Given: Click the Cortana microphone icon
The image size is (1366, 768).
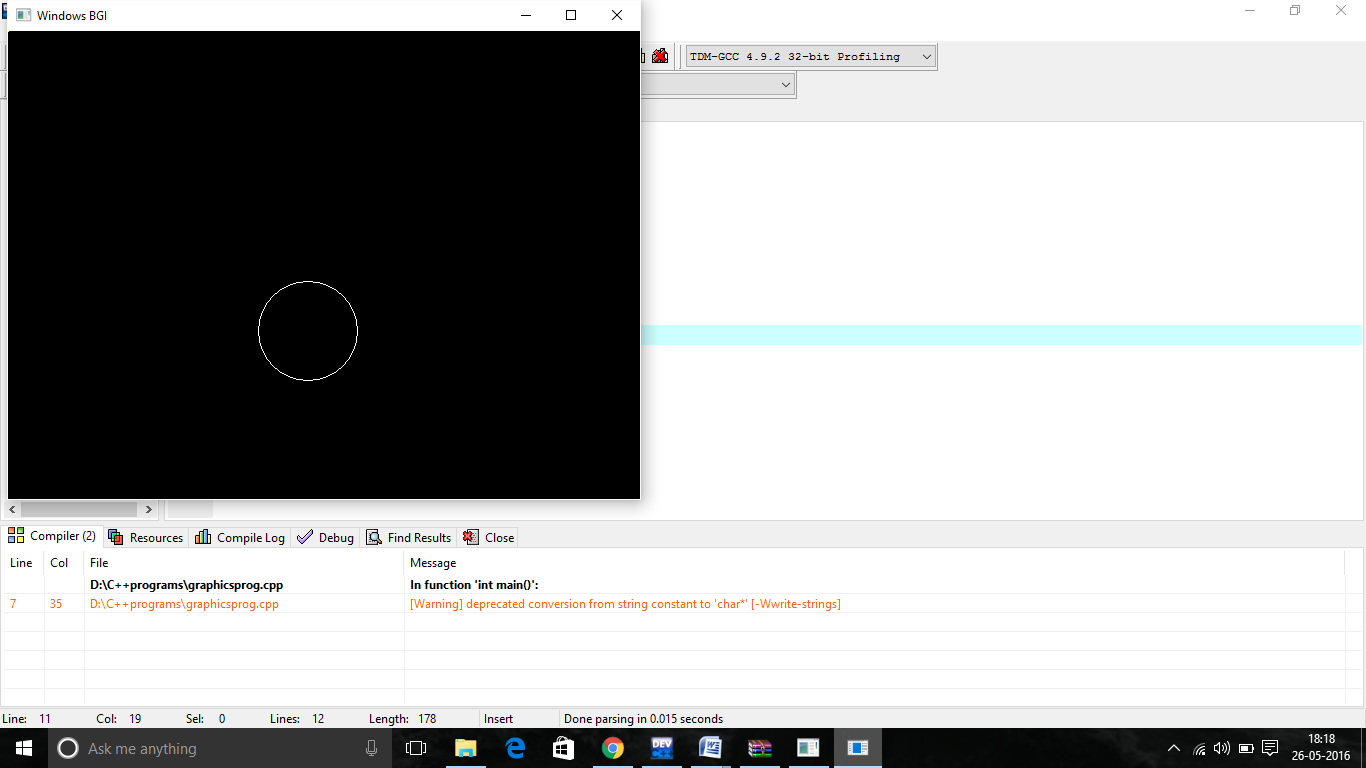Looking at the screenshot, I should coord(372,748).
